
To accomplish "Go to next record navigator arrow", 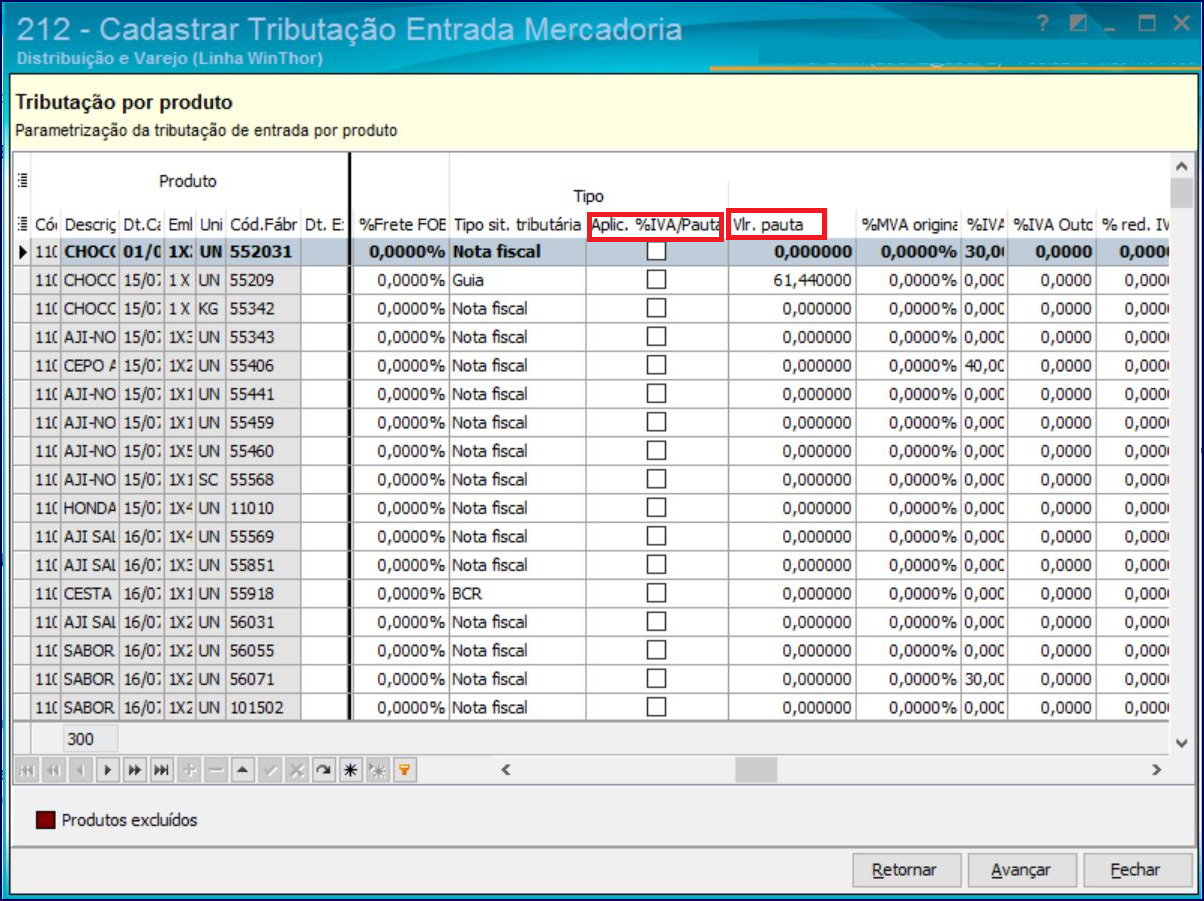I will coord(108,770).
